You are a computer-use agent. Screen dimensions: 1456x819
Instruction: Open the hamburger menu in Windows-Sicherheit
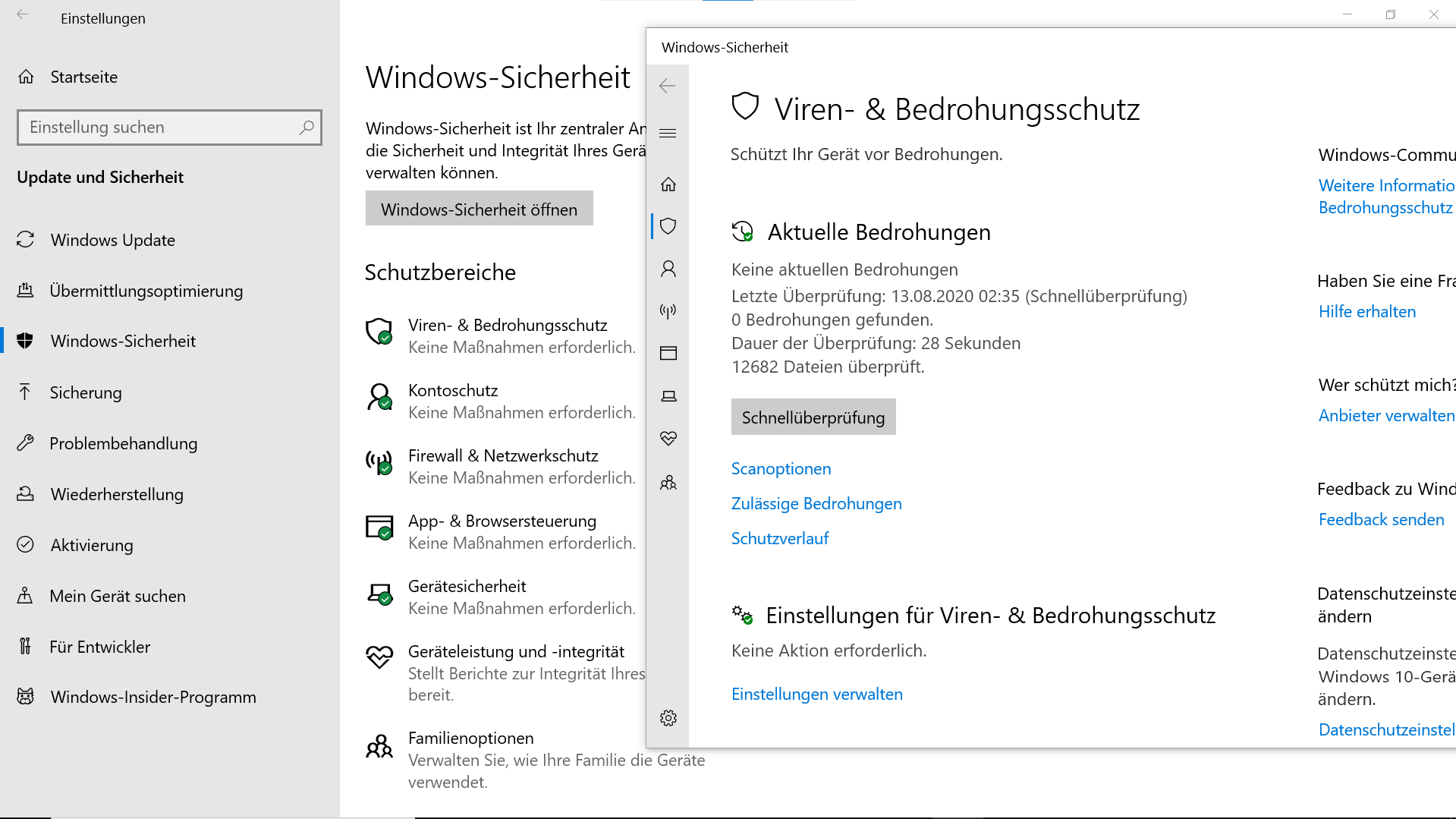pyautogui.click(x=668, y=134)
